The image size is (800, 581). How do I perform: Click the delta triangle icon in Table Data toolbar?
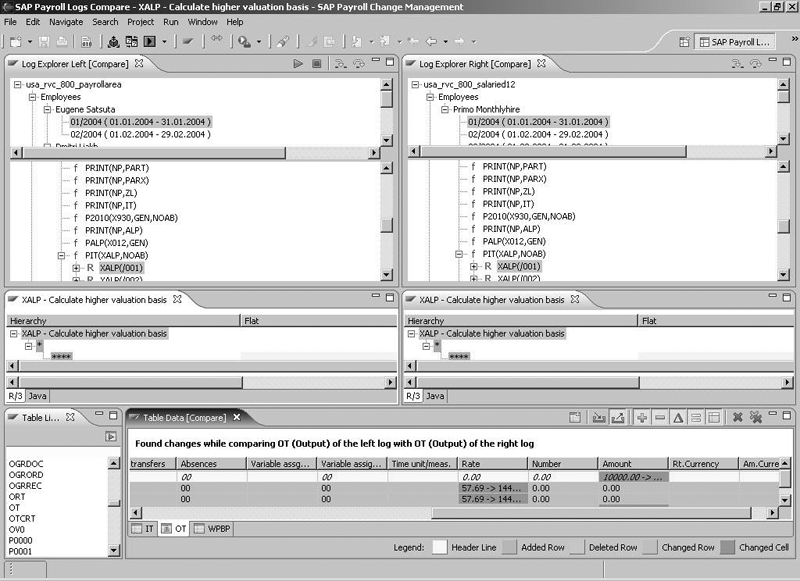pyautogui.click(x=677, y=417)
